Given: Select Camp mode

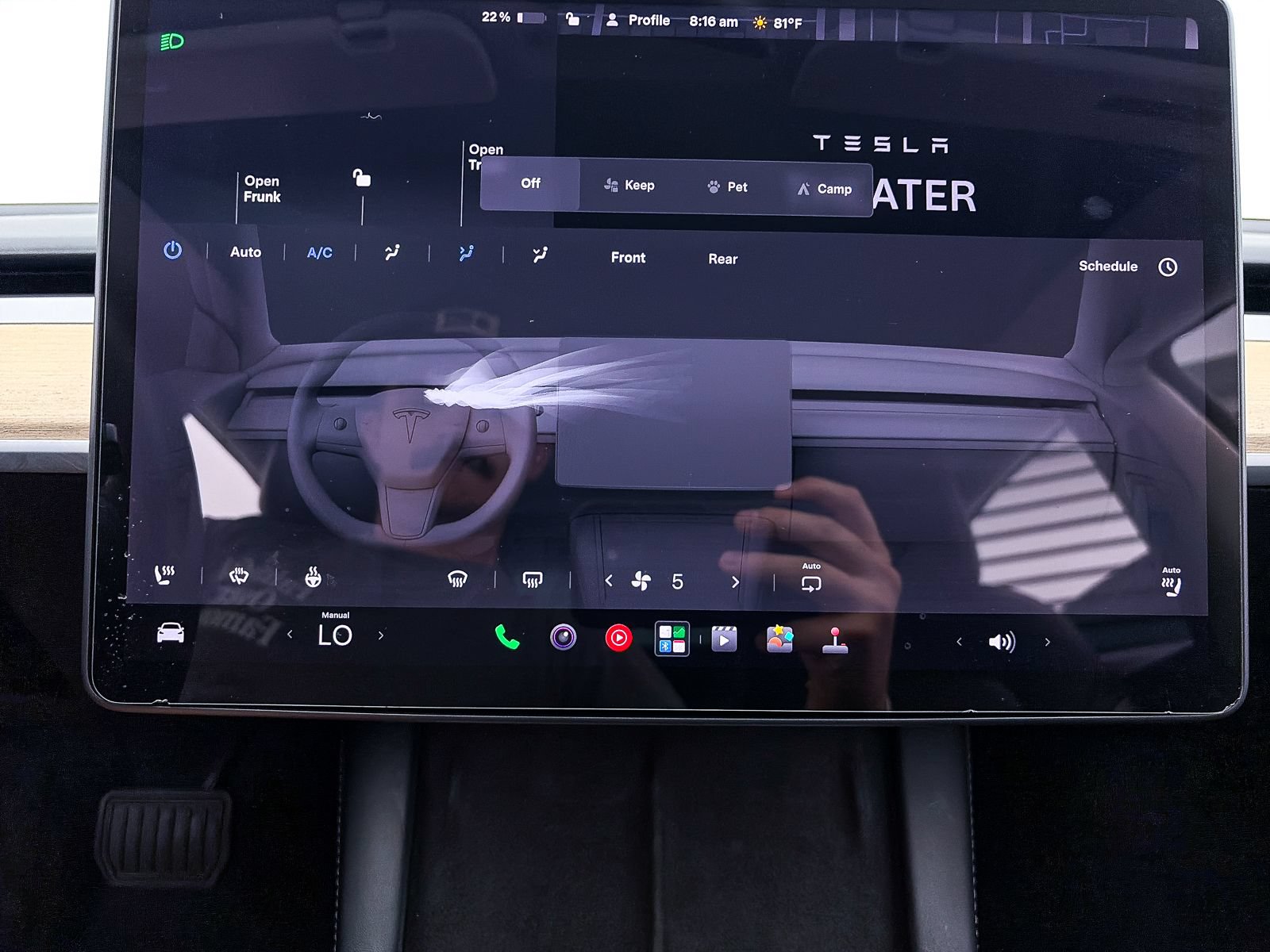Looking at the screenshot, I should tap(824, 189).
